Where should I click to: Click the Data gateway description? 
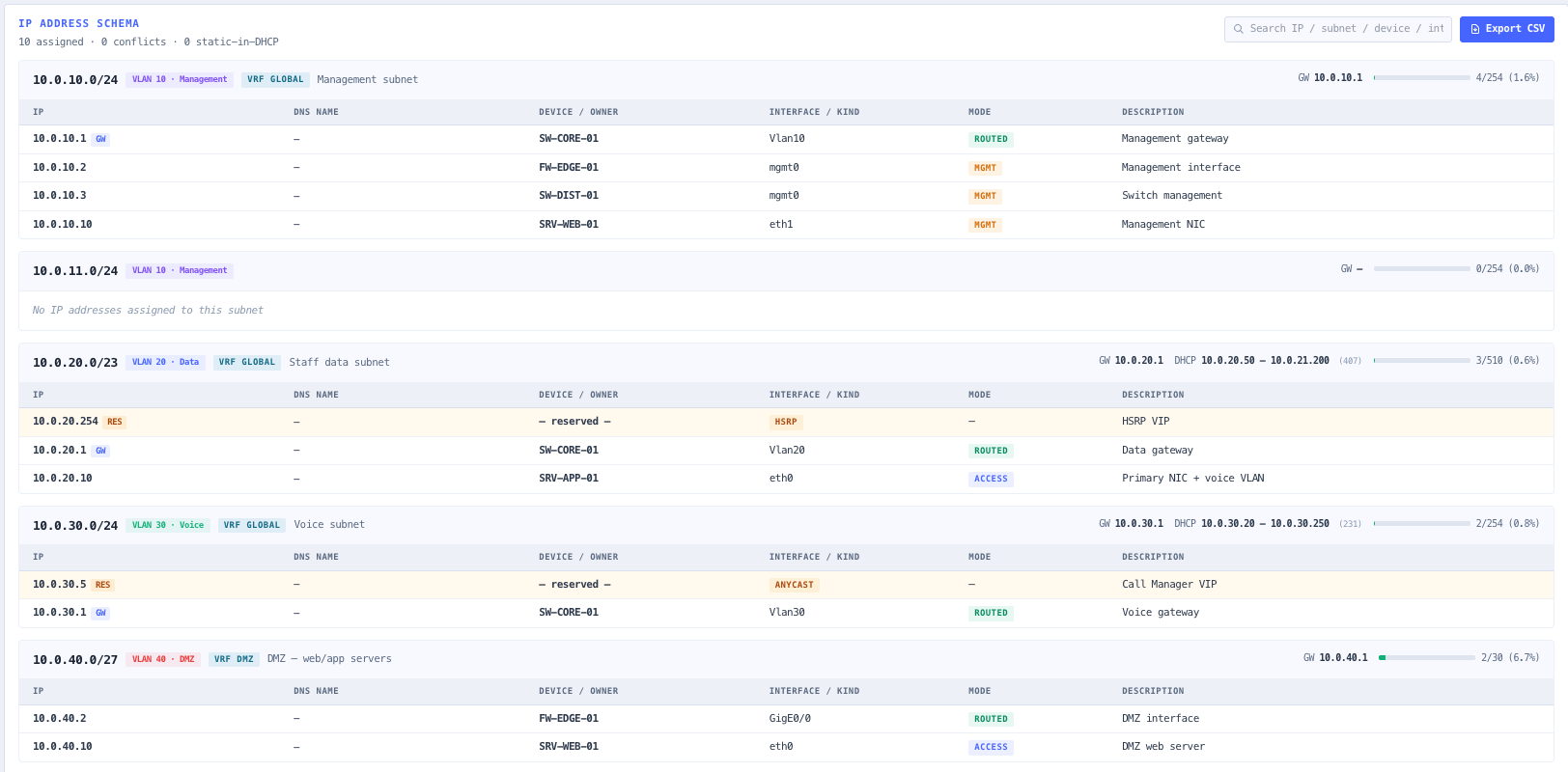[1158, 451]
